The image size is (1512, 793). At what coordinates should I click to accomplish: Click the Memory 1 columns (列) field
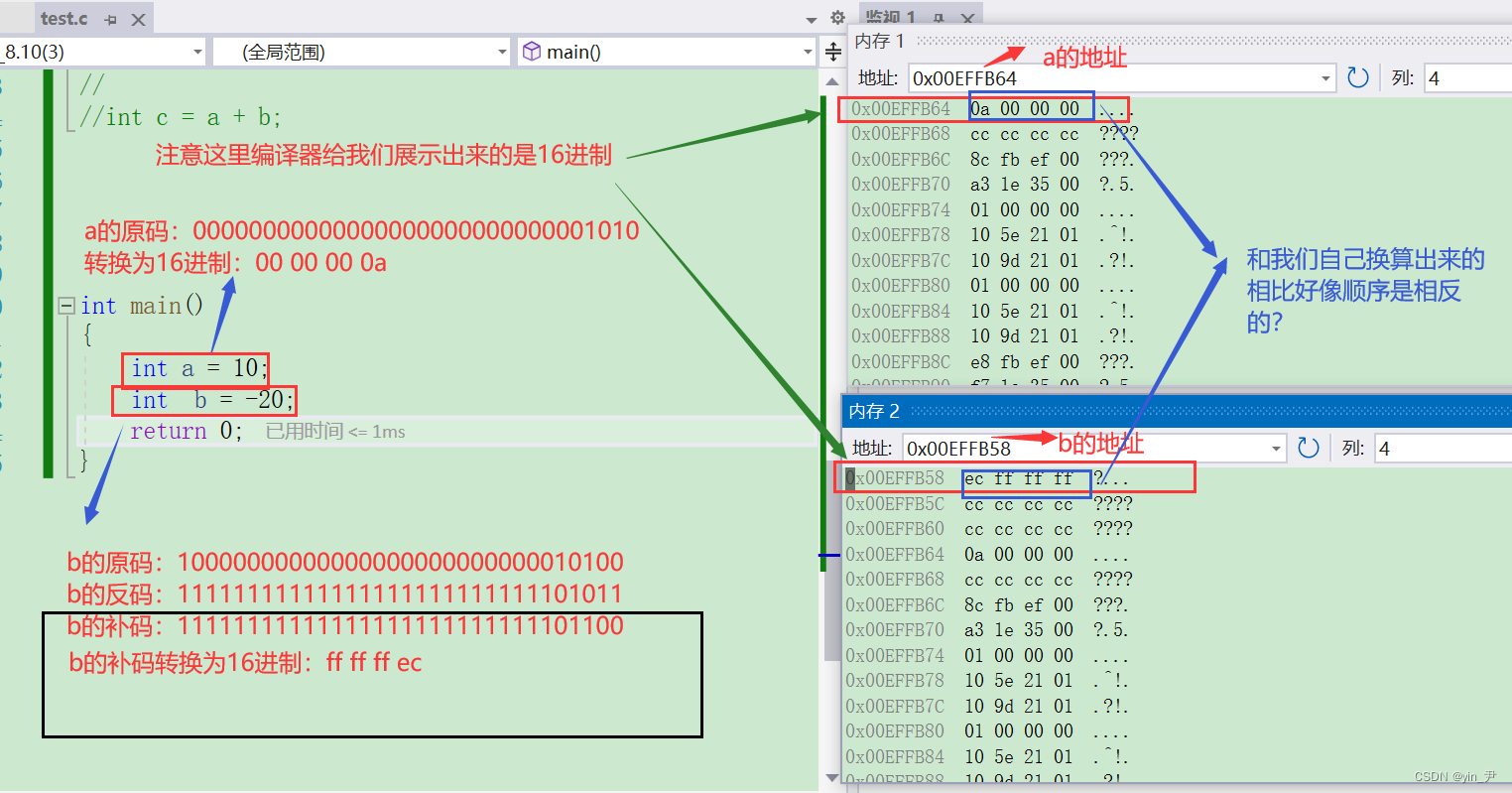pyautogui.click(x=1466, y=78)
